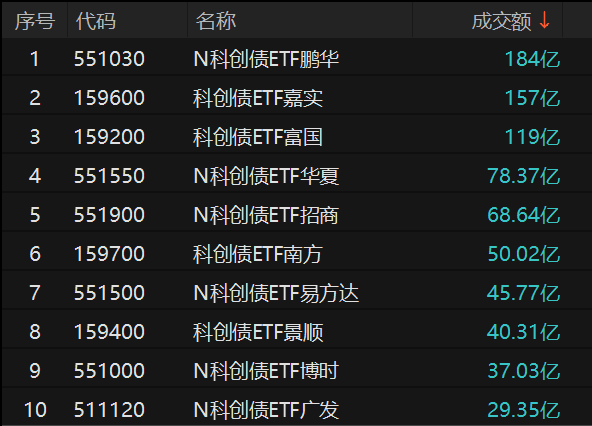Open 科创债ETF富国 entry
The height and width of the screenshot is (426, 592).
(x=258, y=137)
